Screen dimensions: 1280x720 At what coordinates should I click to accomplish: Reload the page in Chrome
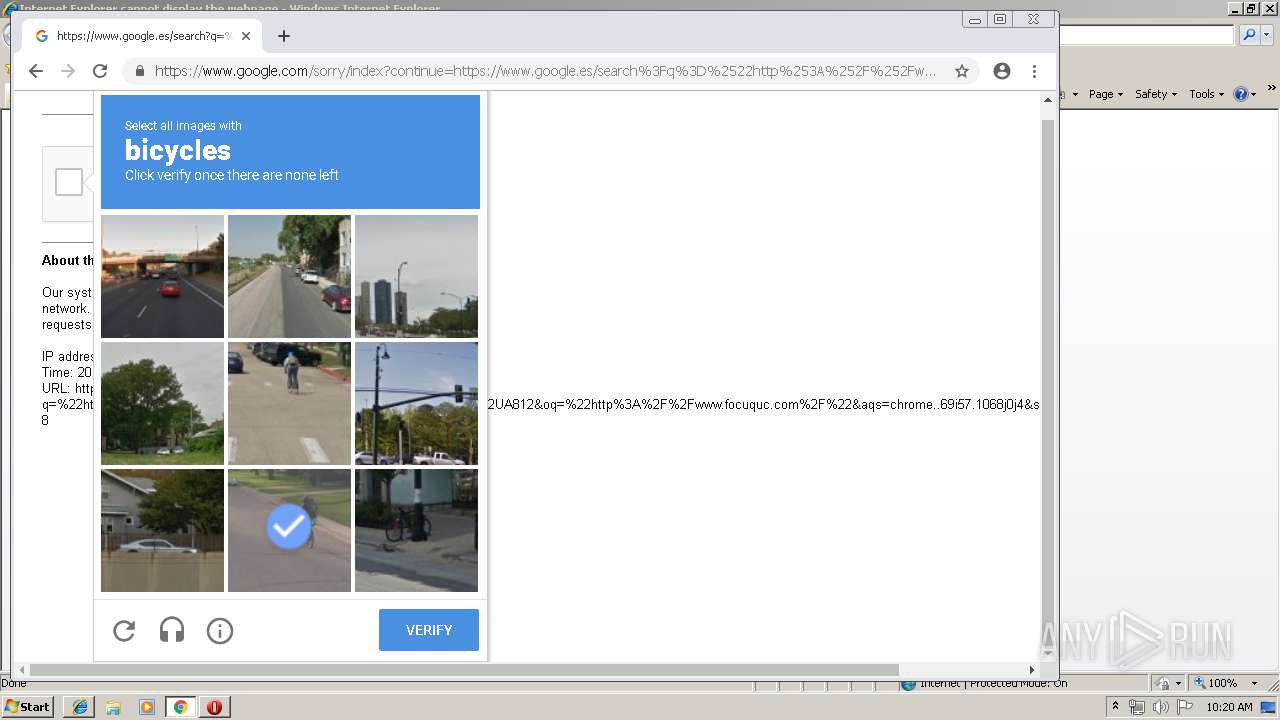pyautogui.click(x=100, y=71)
